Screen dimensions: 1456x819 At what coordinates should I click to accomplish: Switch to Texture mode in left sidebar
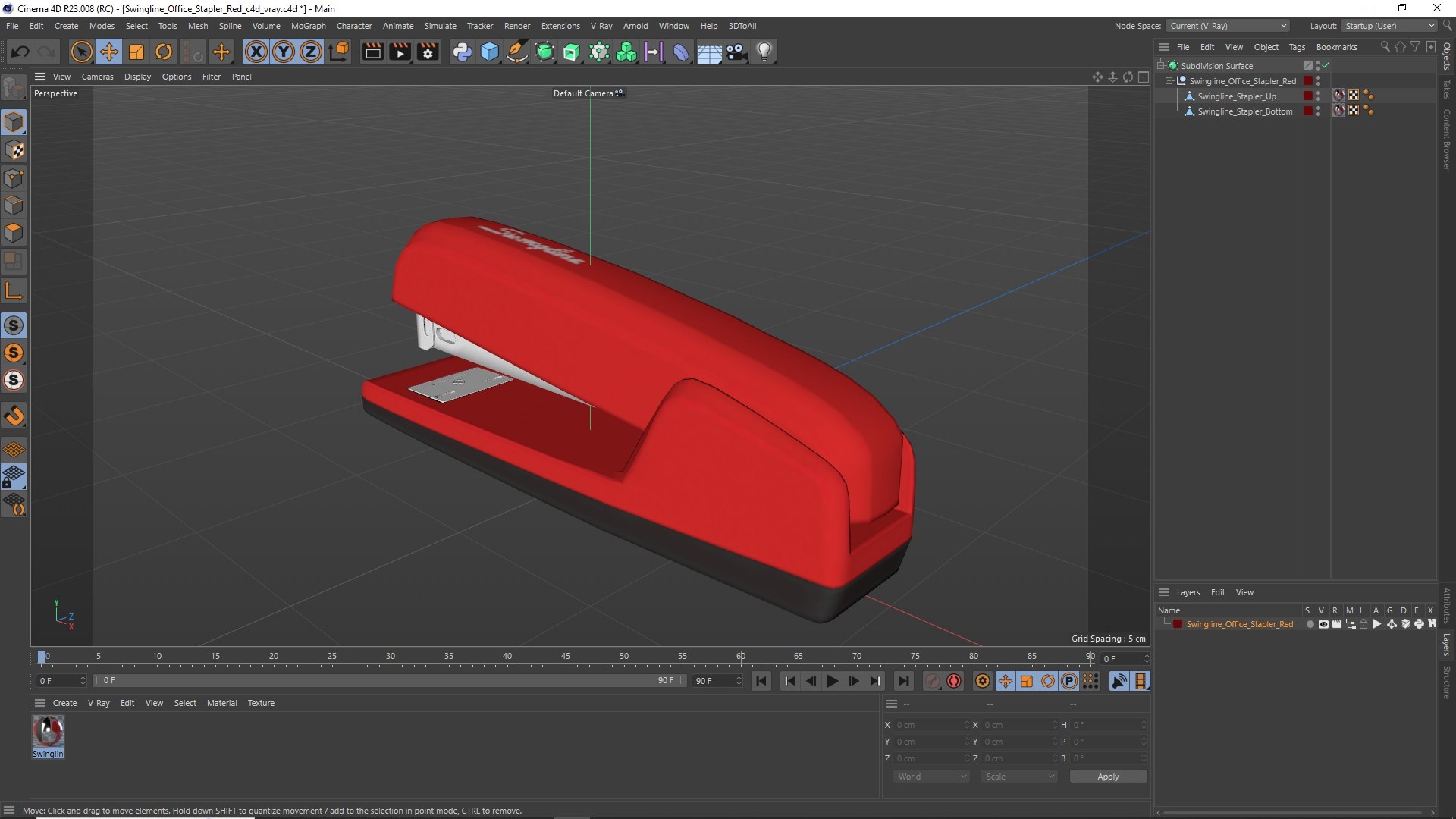[14, 150]
